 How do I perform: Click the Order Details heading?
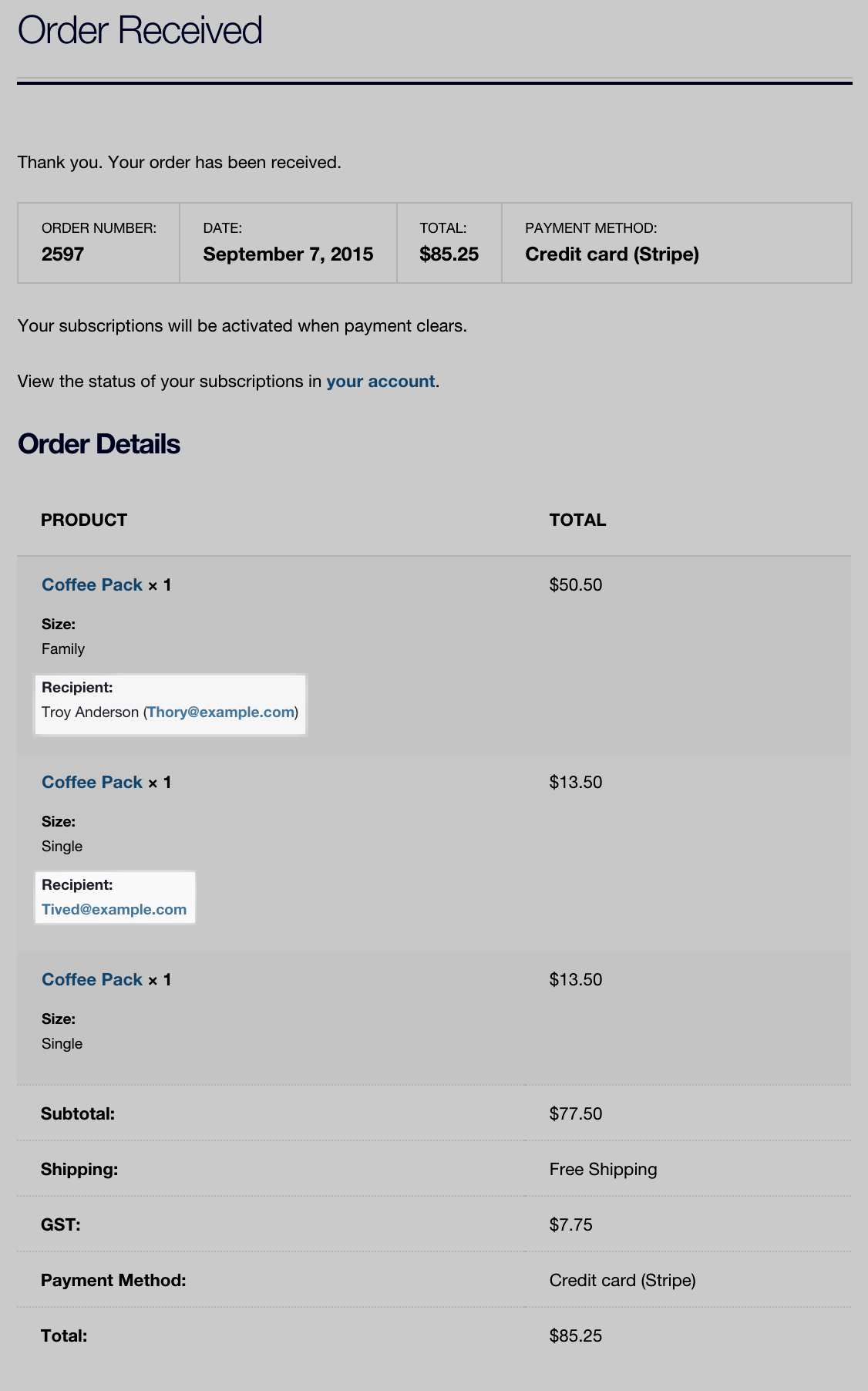99,444
